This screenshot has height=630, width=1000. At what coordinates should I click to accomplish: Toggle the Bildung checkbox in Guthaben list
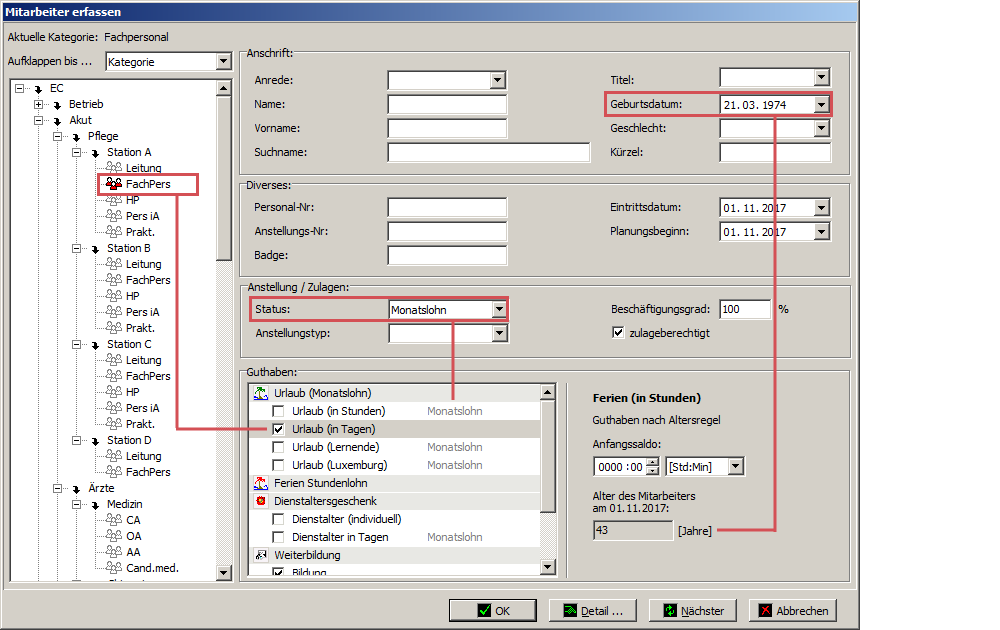click(x=279, y=571)
